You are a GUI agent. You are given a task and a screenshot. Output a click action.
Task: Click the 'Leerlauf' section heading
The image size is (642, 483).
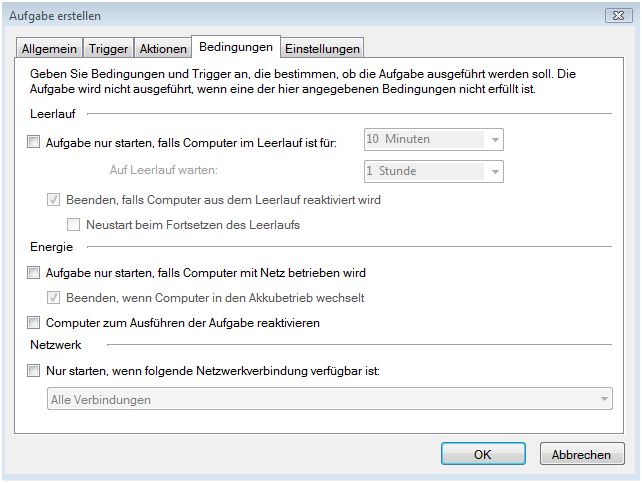[52, 113]
